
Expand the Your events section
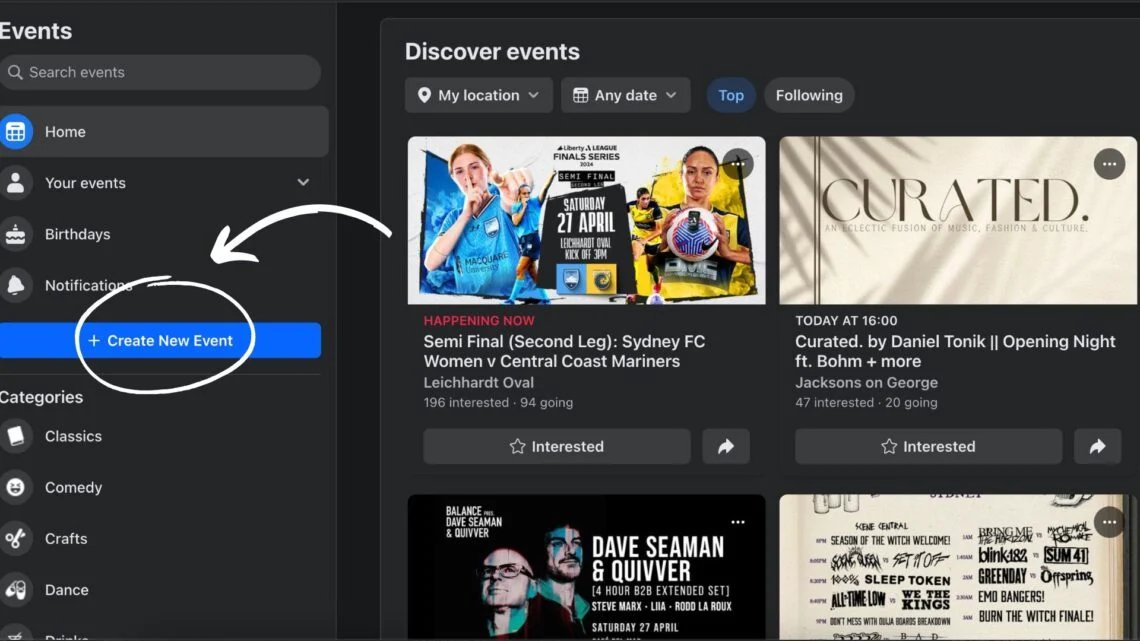pos(303,182)
